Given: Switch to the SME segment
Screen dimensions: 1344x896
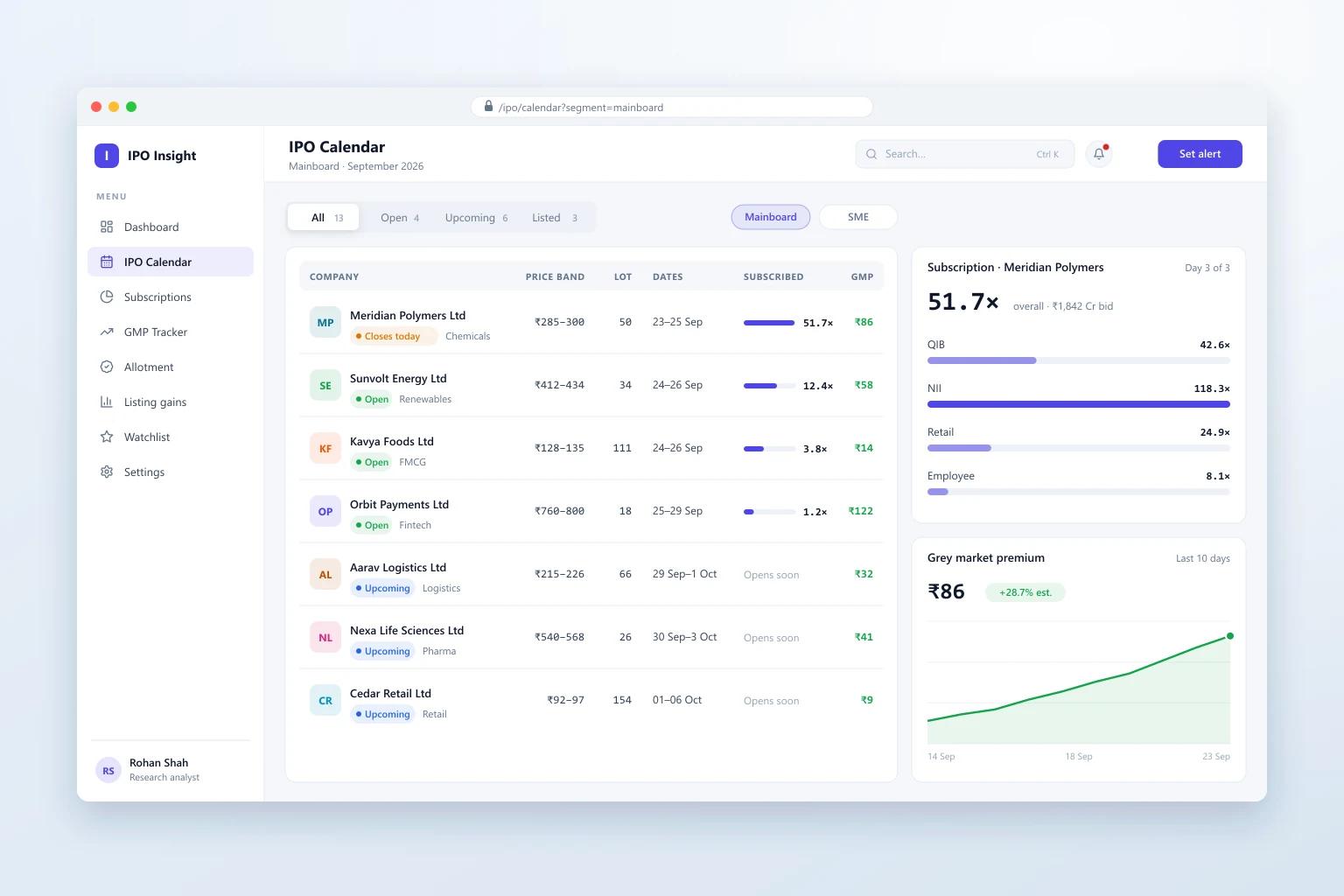Looking at the screenshot, I should tap(858, 217).
